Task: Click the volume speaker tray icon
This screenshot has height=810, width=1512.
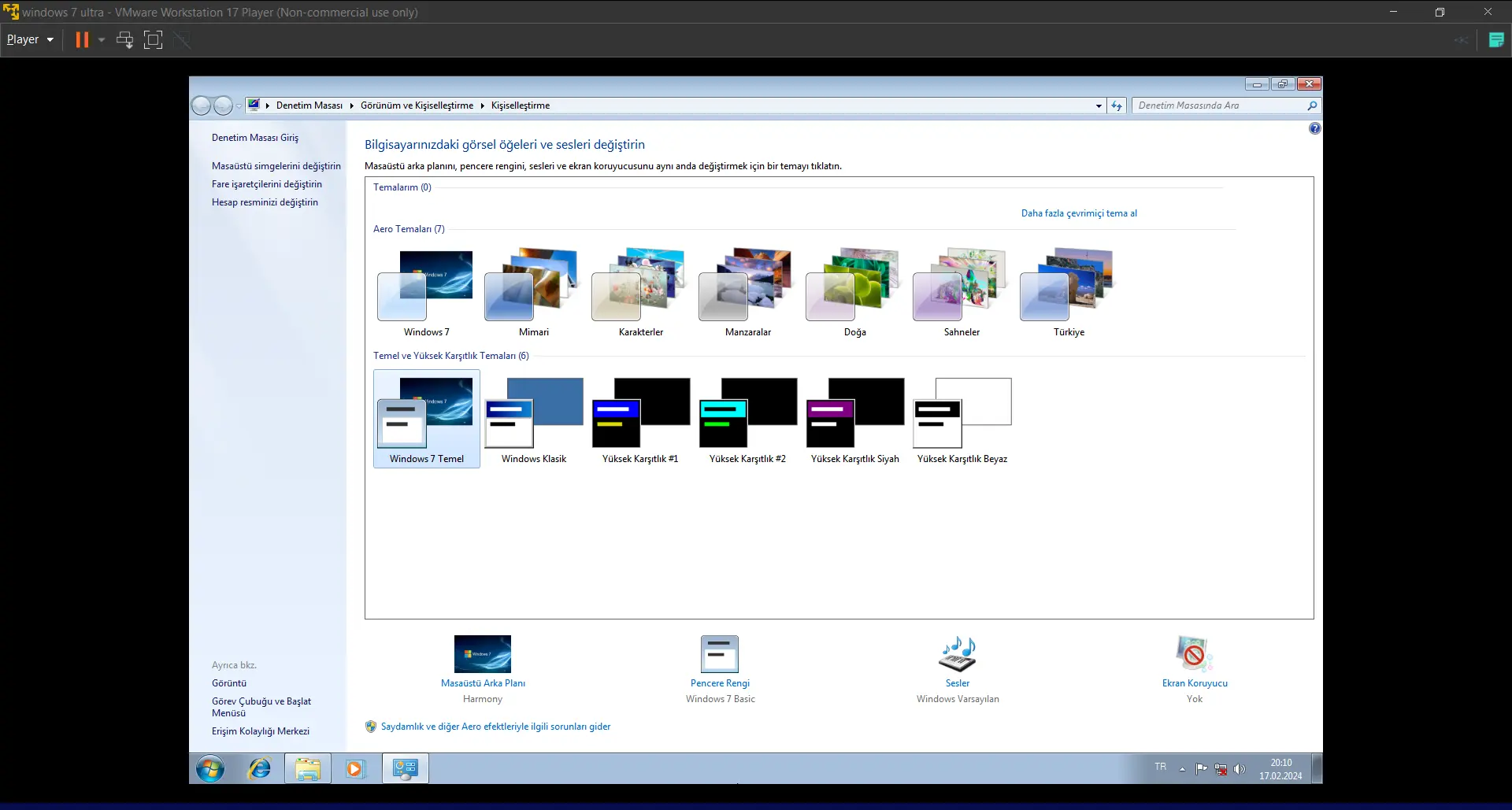Action: pos(1240,769)
